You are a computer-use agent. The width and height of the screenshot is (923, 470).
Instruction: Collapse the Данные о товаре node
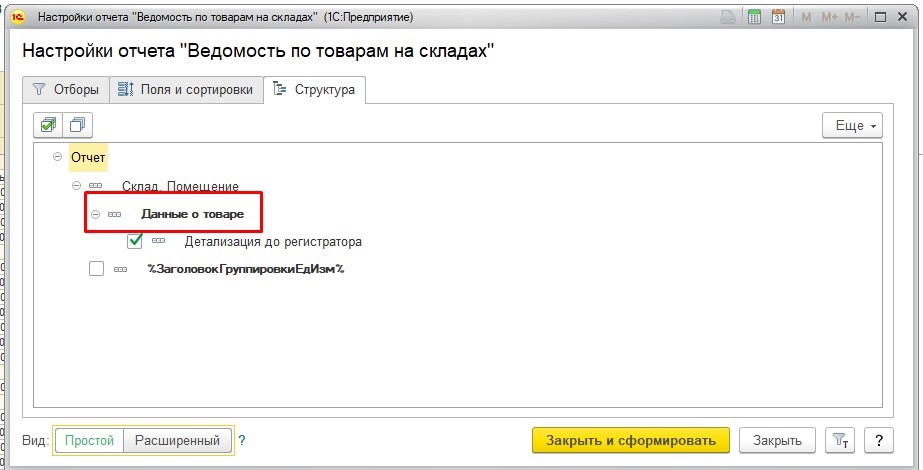coord(96,214)
